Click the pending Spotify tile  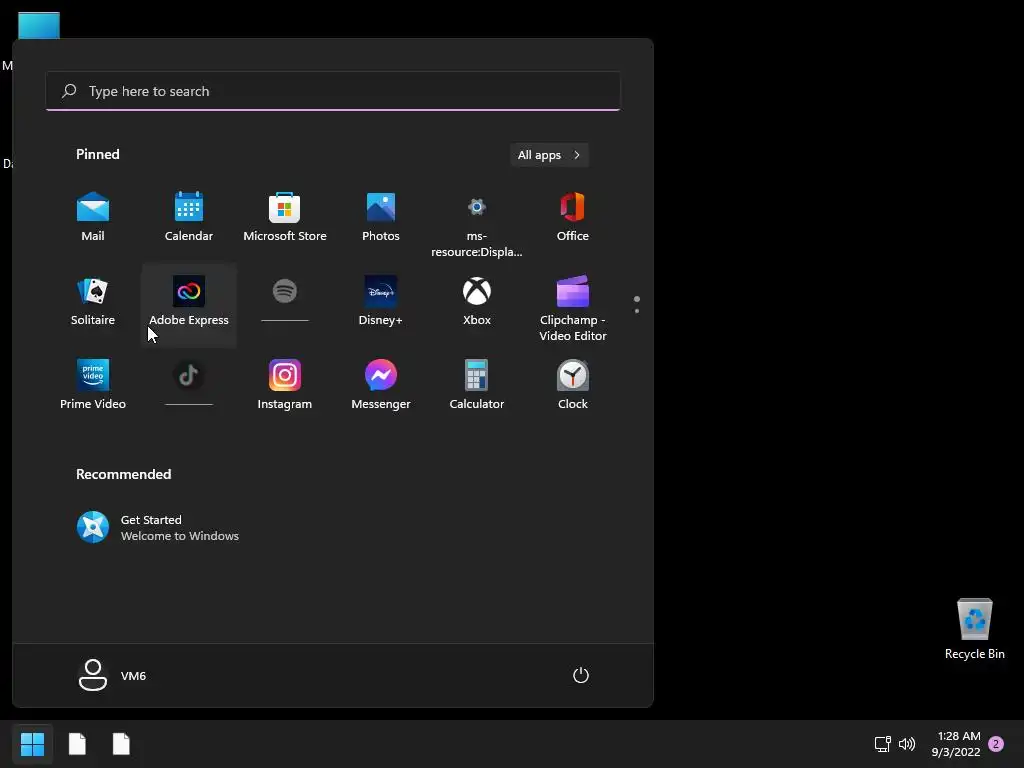pos(285,299)
